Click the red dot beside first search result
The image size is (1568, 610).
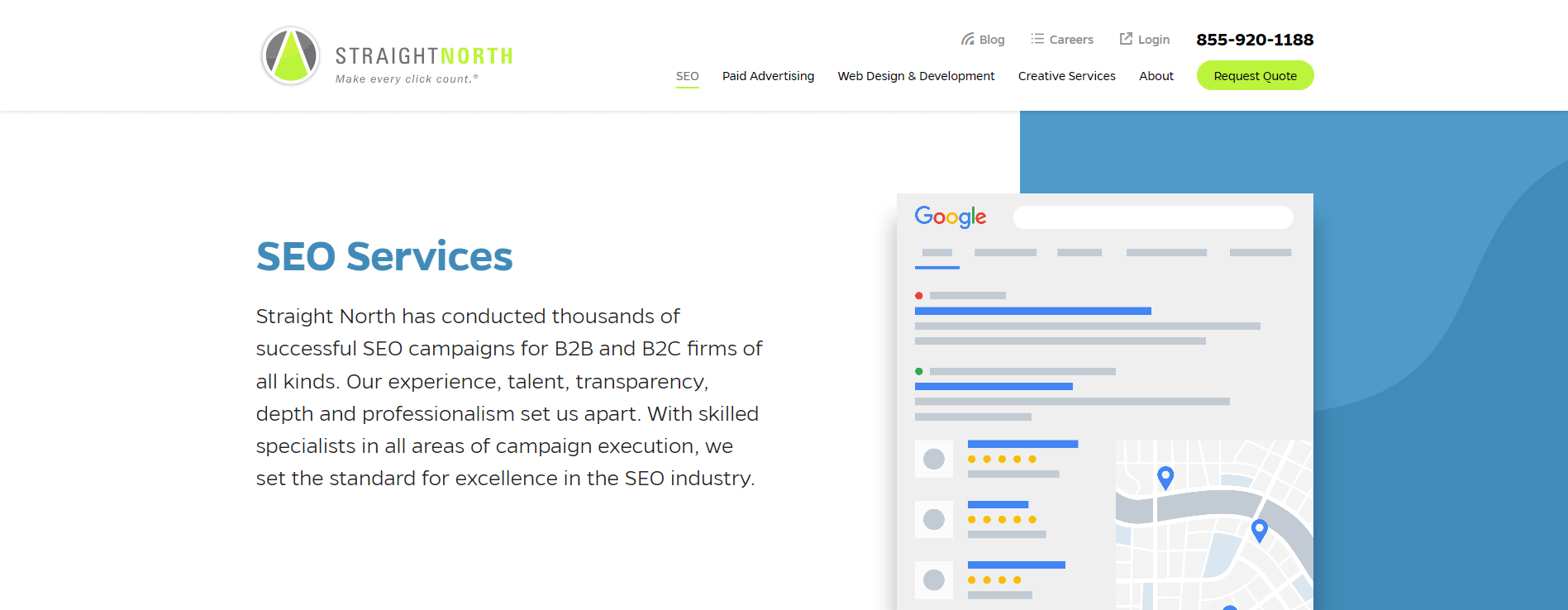[919, 295]
